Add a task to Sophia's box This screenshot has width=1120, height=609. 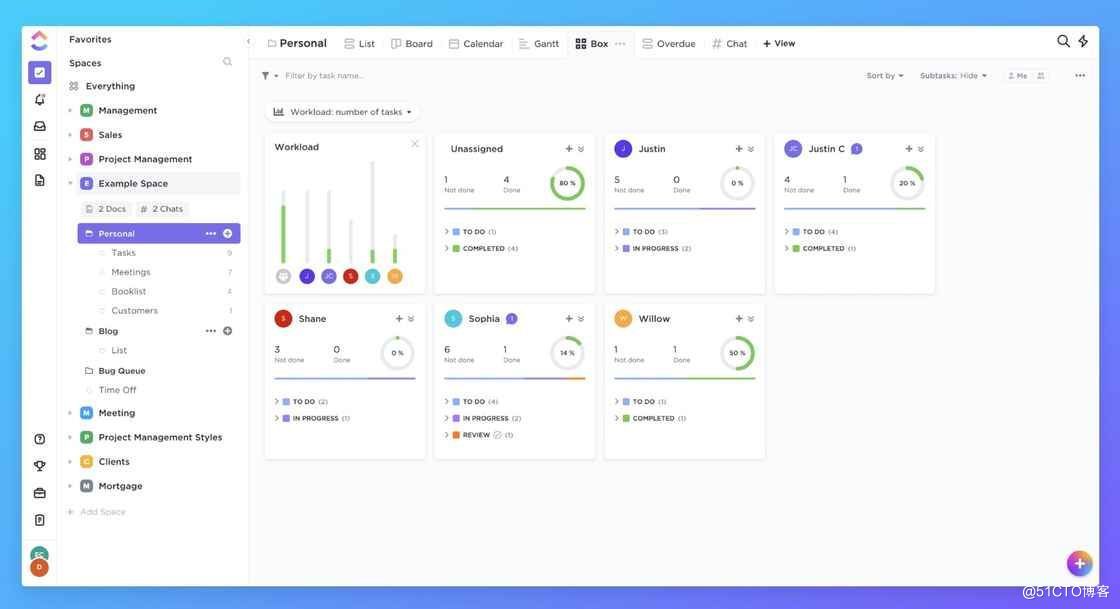[569, 318]
